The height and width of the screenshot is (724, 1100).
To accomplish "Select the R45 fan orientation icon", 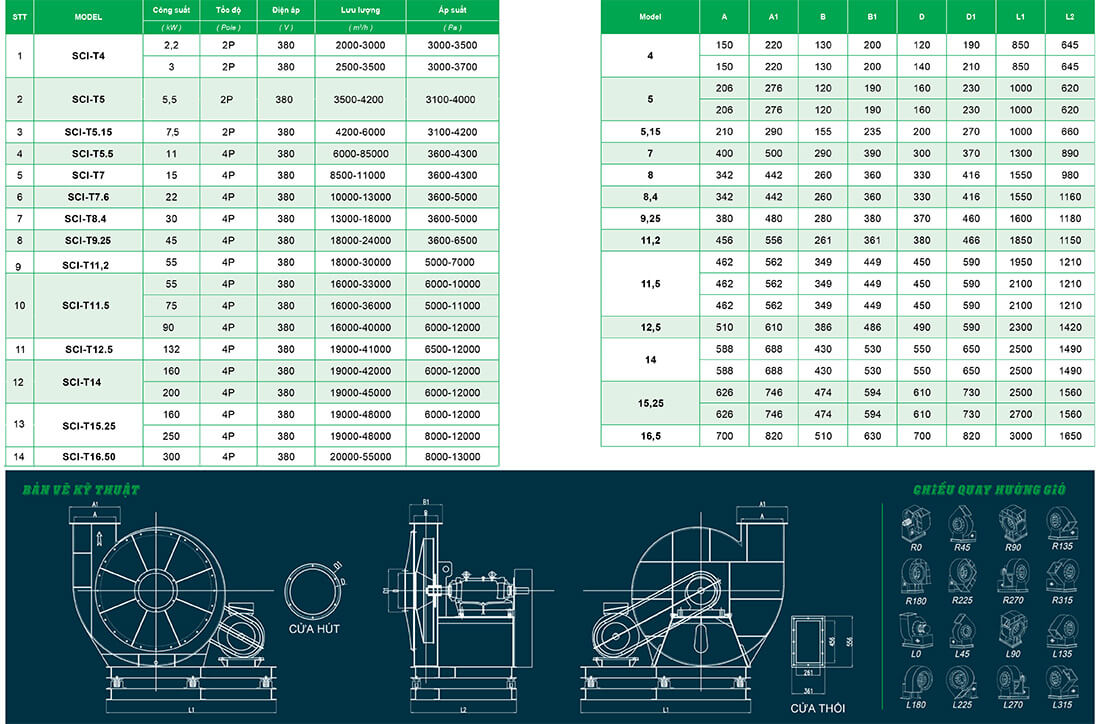I will point(962,523).
